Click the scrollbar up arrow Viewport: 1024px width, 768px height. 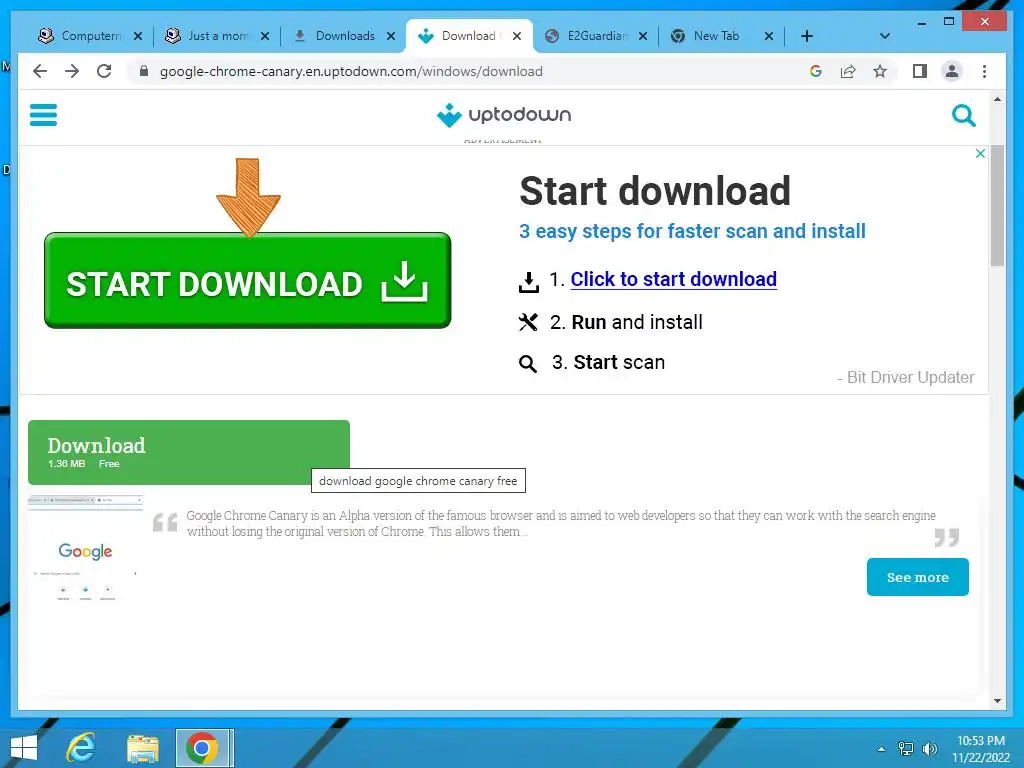tap(997, 99)
